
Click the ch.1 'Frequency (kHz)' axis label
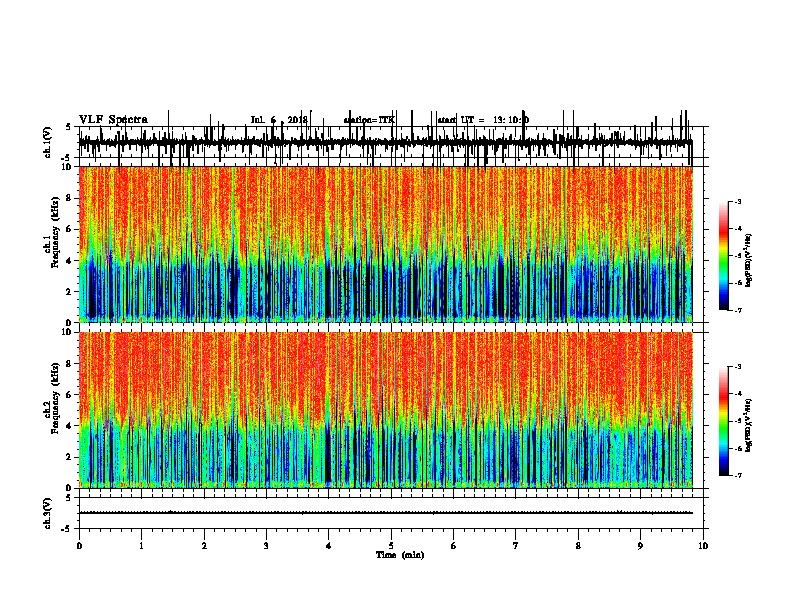click(x=55, y=233)
